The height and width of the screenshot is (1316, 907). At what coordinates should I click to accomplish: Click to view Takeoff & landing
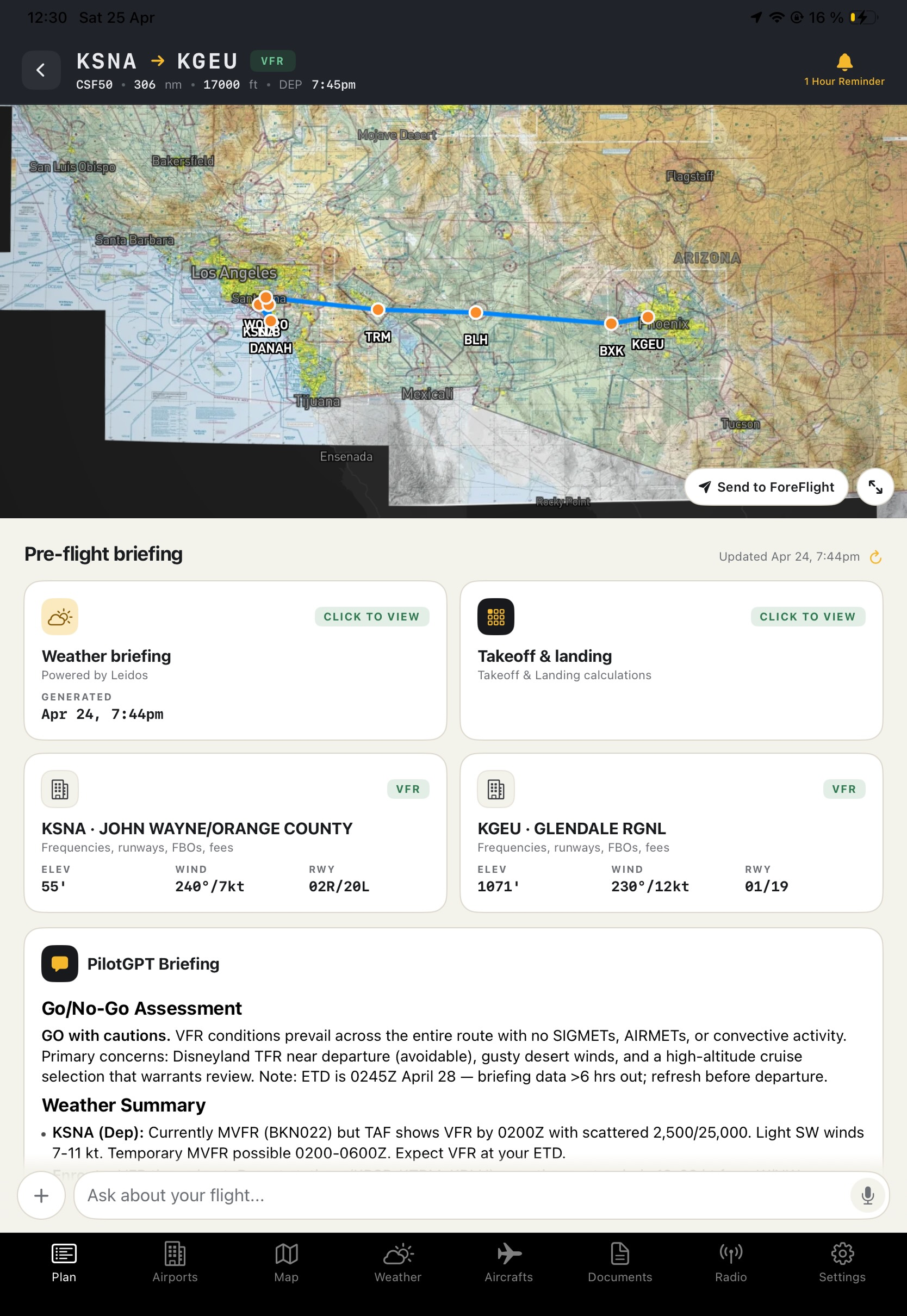807,617
